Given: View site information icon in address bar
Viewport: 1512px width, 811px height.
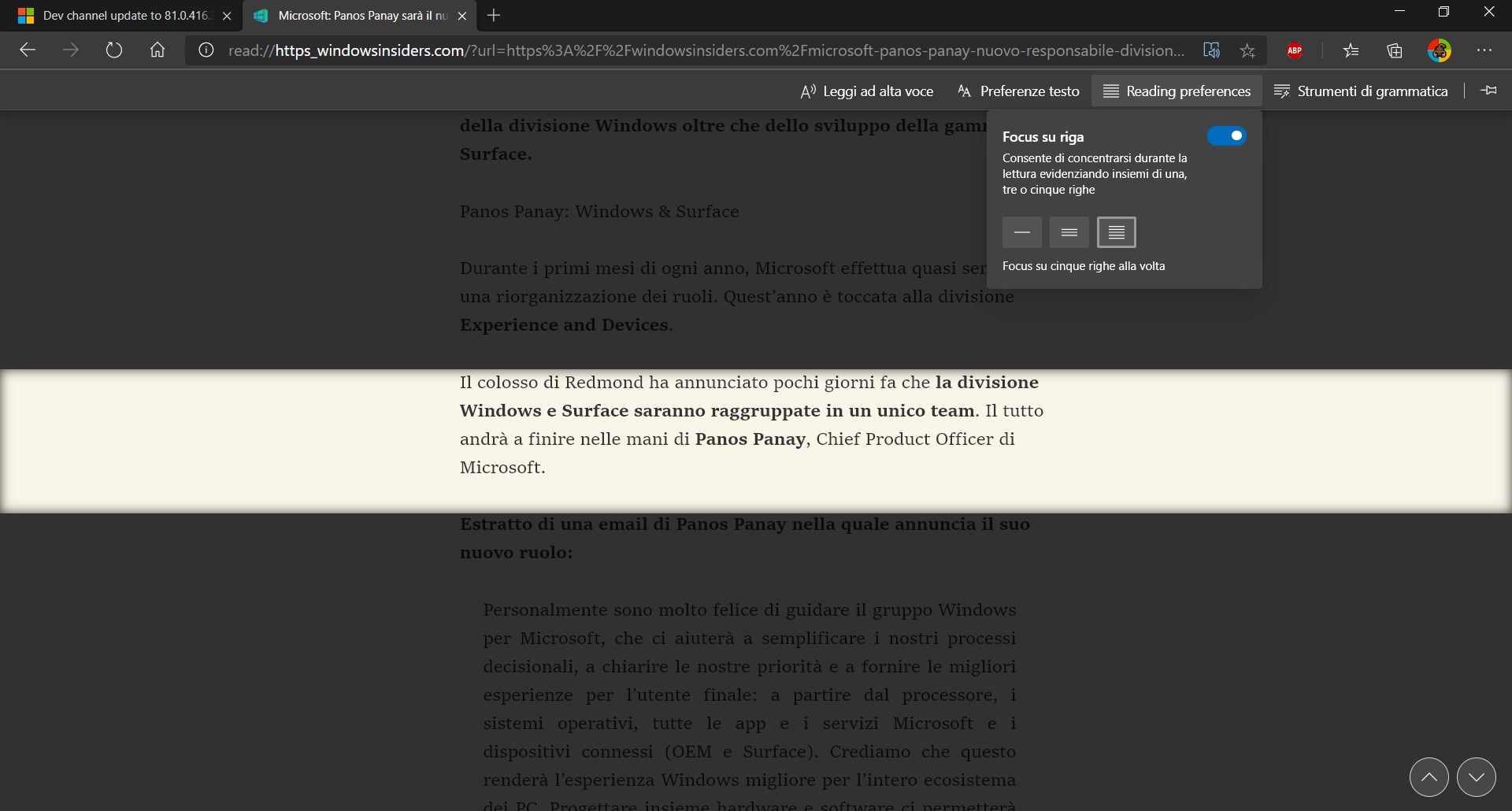Looking at the screenshot, I should coord(206,50).
